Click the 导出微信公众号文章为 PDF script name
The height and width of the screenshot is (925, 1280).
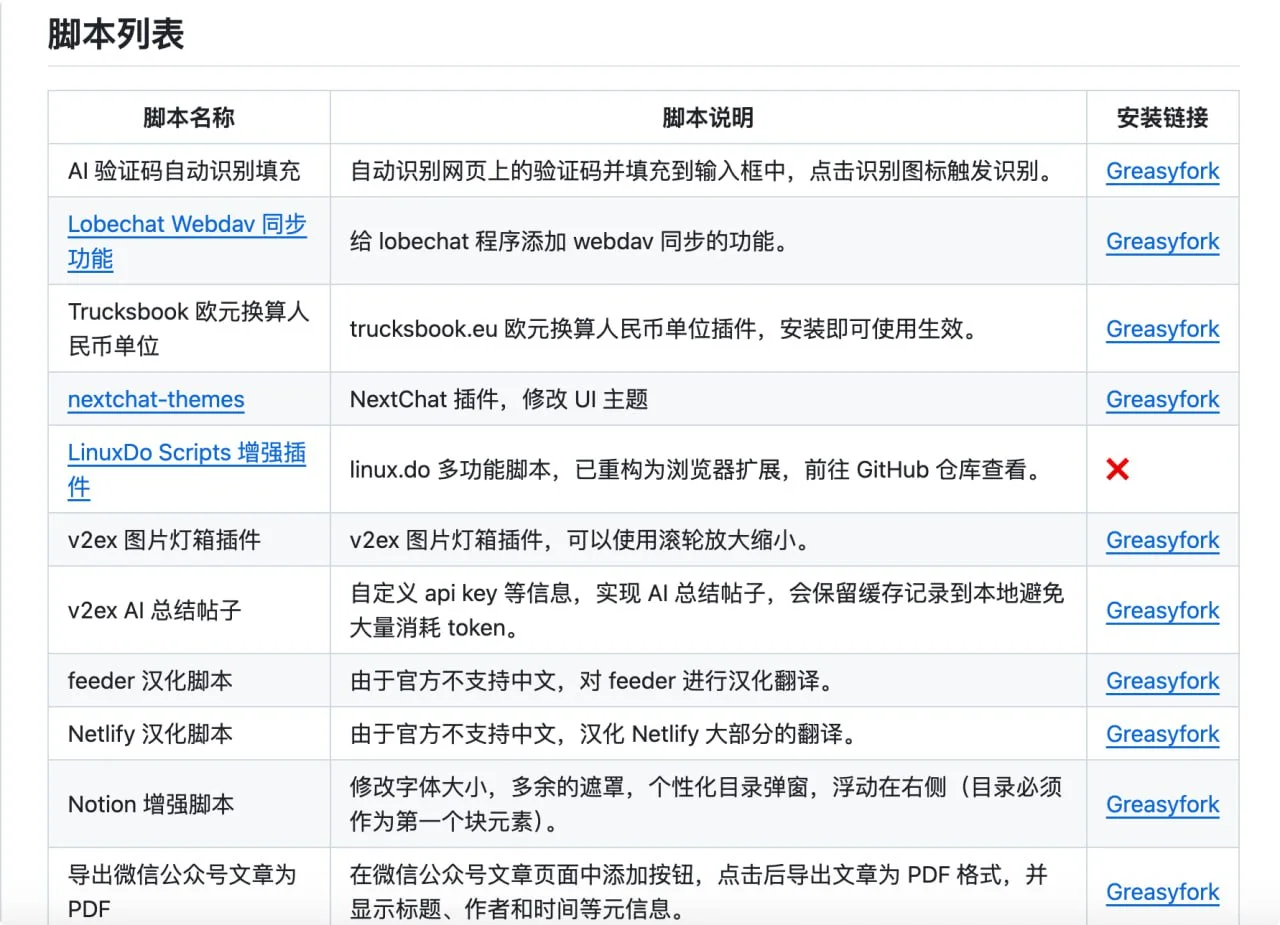pos(183,892)
